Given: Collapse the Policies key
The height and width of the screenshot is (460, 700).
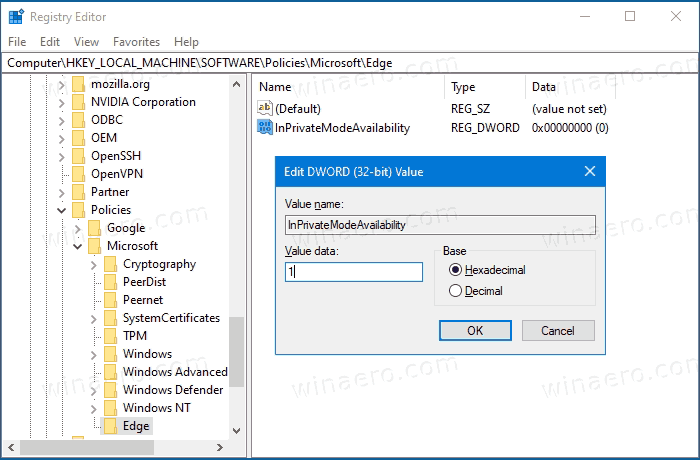Looking at the screenshot, I should 62,210.
